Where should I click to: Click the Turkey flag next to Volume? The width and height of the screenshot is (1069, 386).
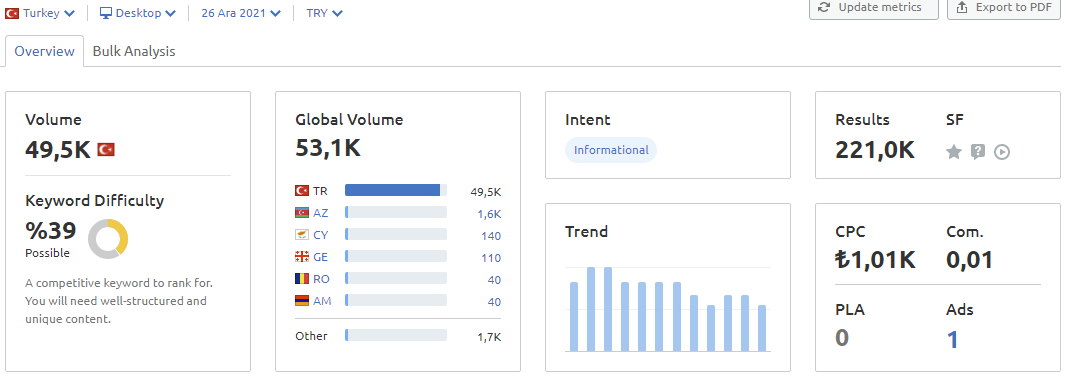(x=106, y=149)
